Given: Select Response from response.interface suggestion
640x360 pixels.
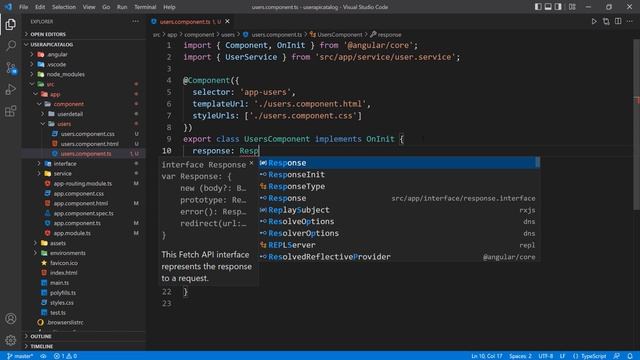Looking at the screenshot, I should pos(399,198).
